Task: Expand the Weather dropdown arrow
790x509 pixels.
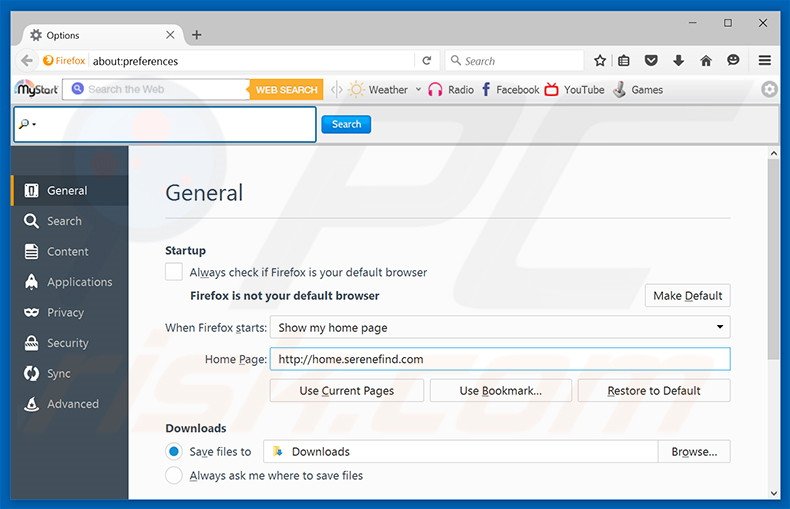Action: (x=418, y=90)
